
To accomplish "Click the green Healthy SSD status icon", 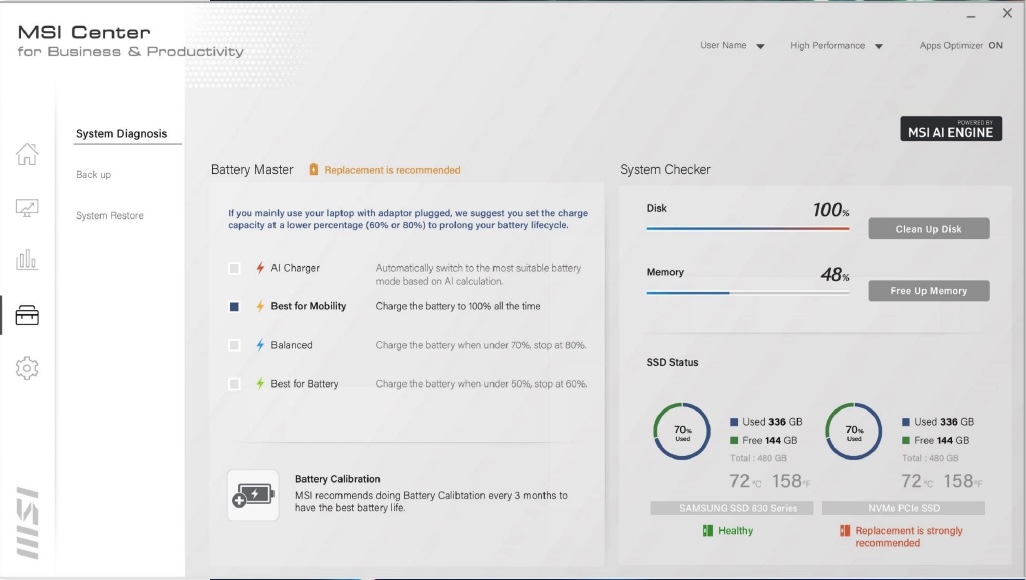I will pyautogui.click(x=707, y=530).
